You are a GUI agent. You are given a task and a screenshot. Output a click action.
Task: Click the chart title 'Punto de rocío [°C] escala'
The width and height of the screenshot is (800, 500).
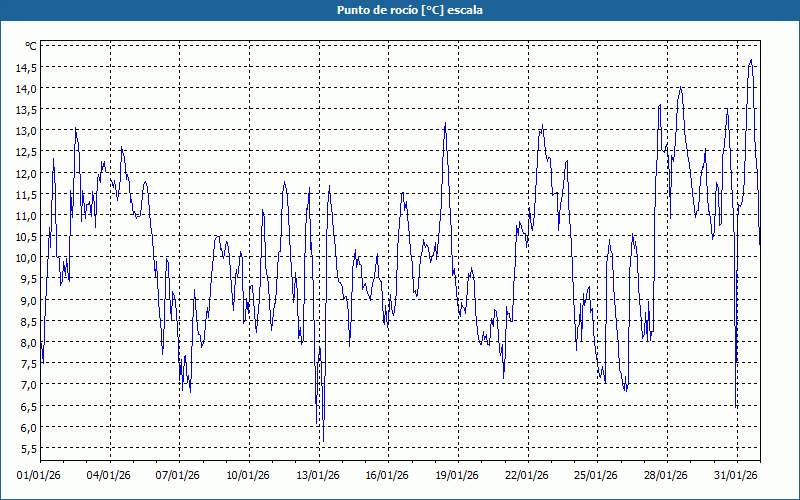(410, 10)
